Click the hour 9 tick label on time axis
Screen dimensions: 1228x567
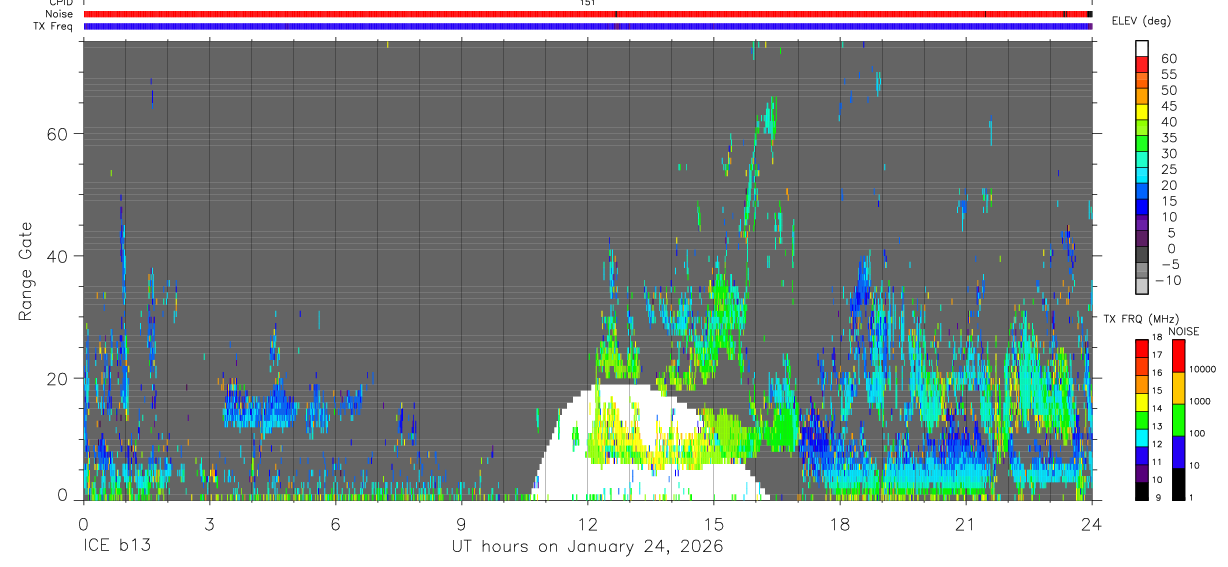[x=461, y=524]
